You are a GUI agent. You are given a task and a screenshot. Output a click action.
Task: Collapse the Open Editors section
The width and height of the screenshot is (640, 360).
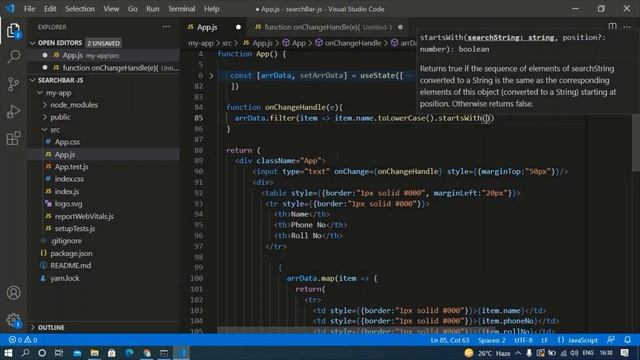(32, 43)
